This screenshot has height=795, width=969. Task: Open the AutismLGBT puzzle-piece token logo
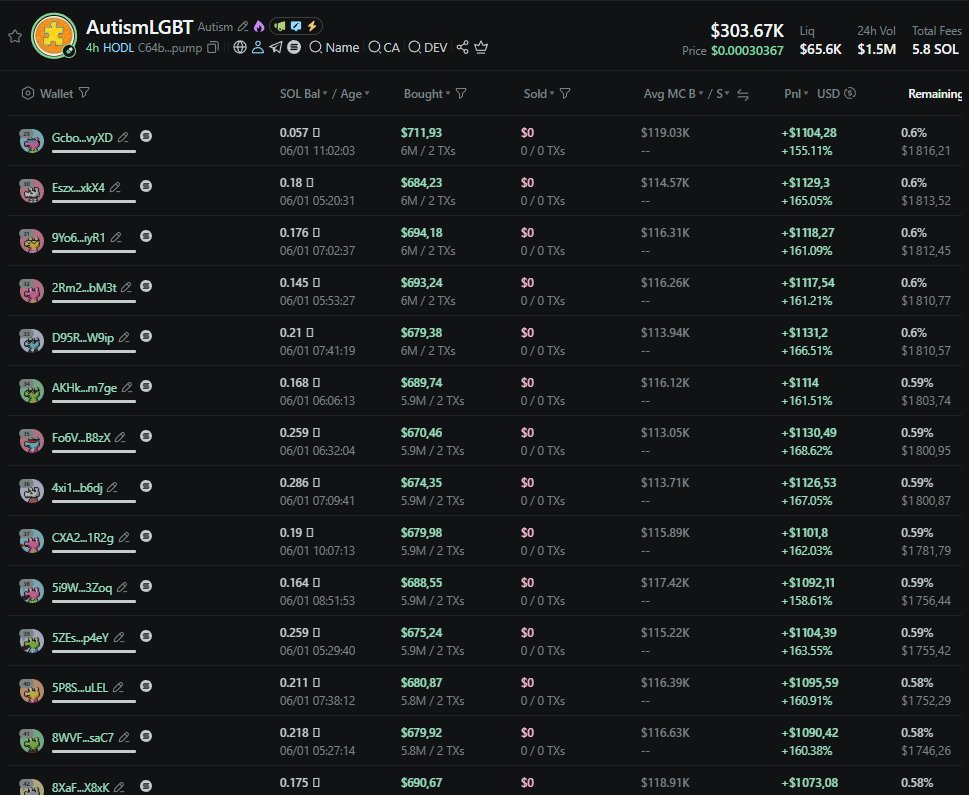54,36
